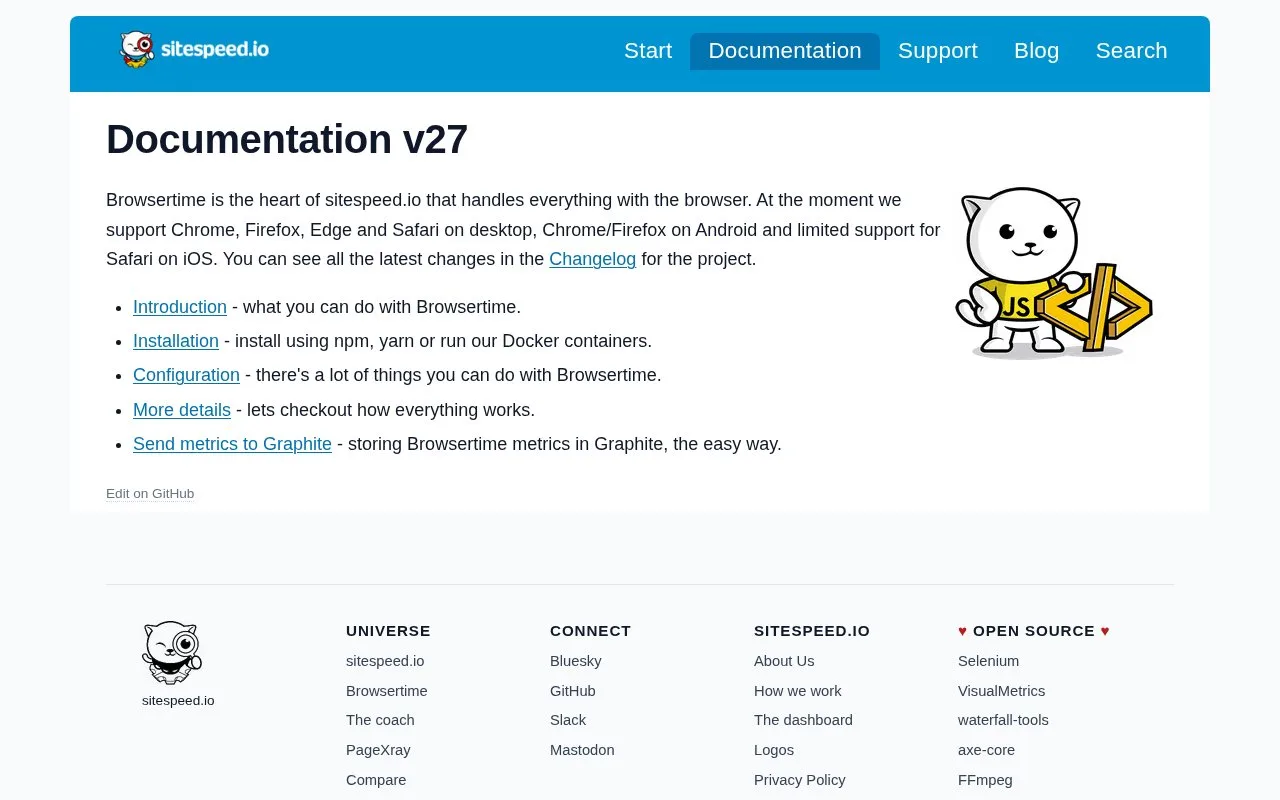Go to Support in the top navigation

(x=938, y=51)
